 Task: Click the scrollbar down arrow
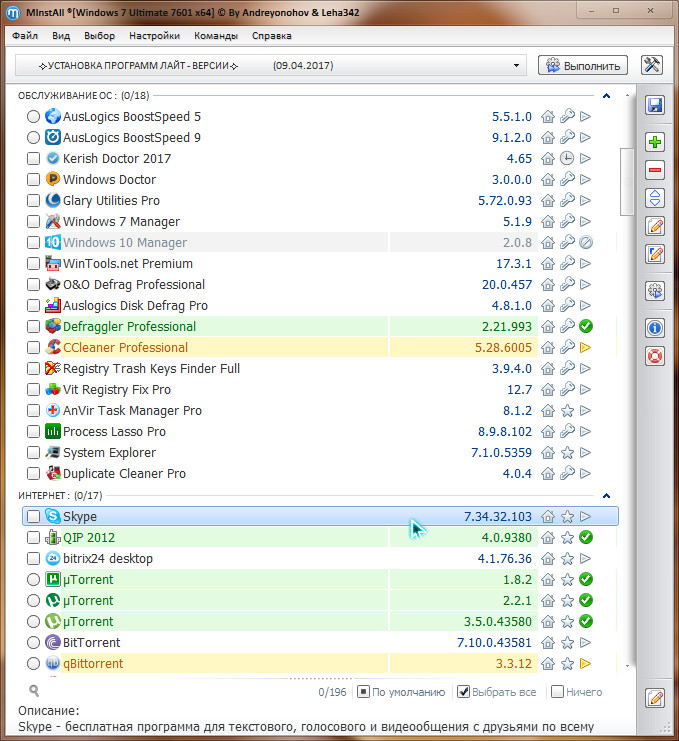tap(627, 666)
